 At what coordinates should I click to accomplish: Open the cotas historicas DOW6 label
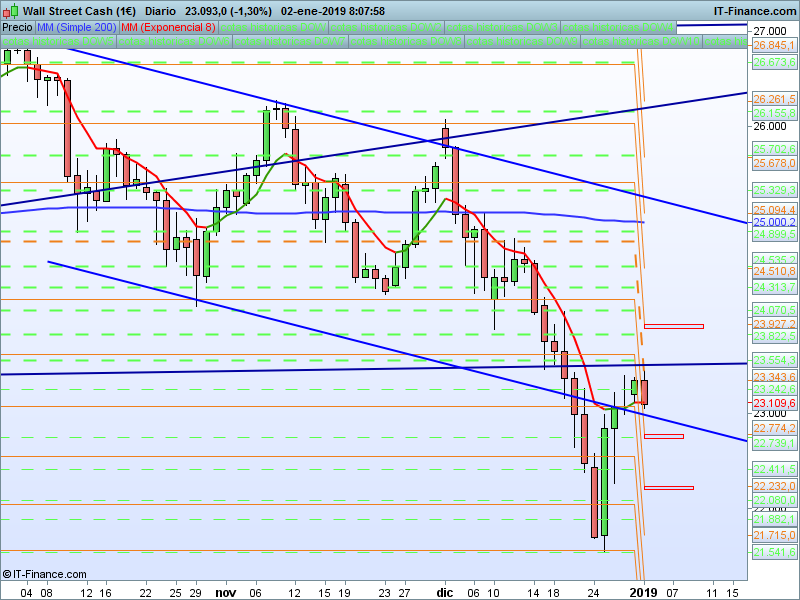point(174,41)
